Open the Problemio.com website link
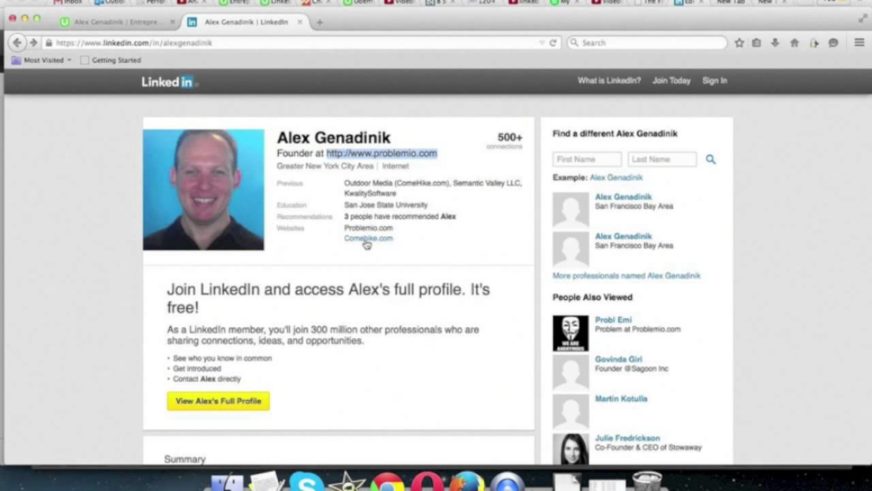 (368, 227)
